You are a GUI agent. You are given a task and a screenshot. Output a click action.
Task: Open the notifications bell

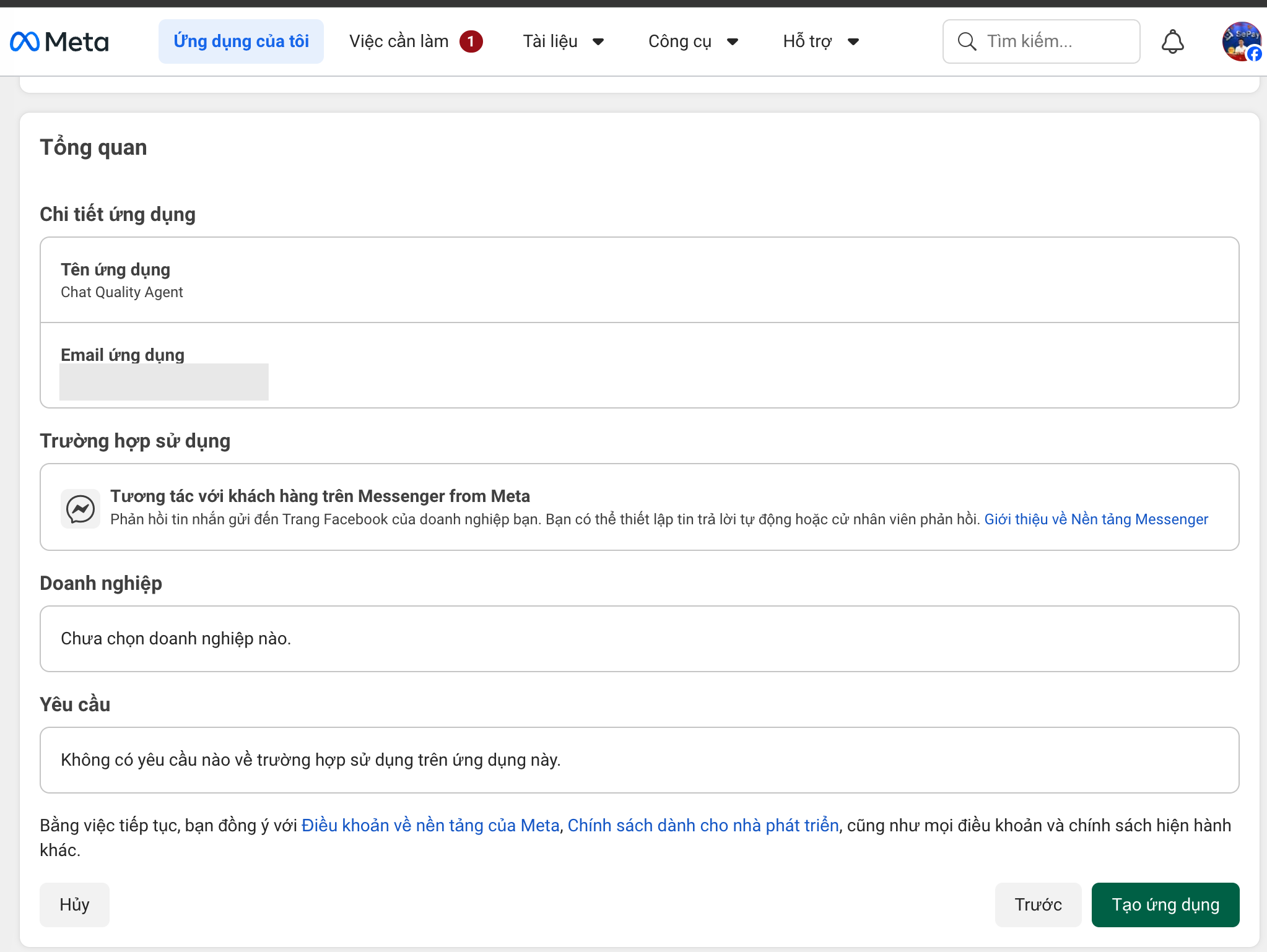pyautogui.click(x=1173, y=41)
